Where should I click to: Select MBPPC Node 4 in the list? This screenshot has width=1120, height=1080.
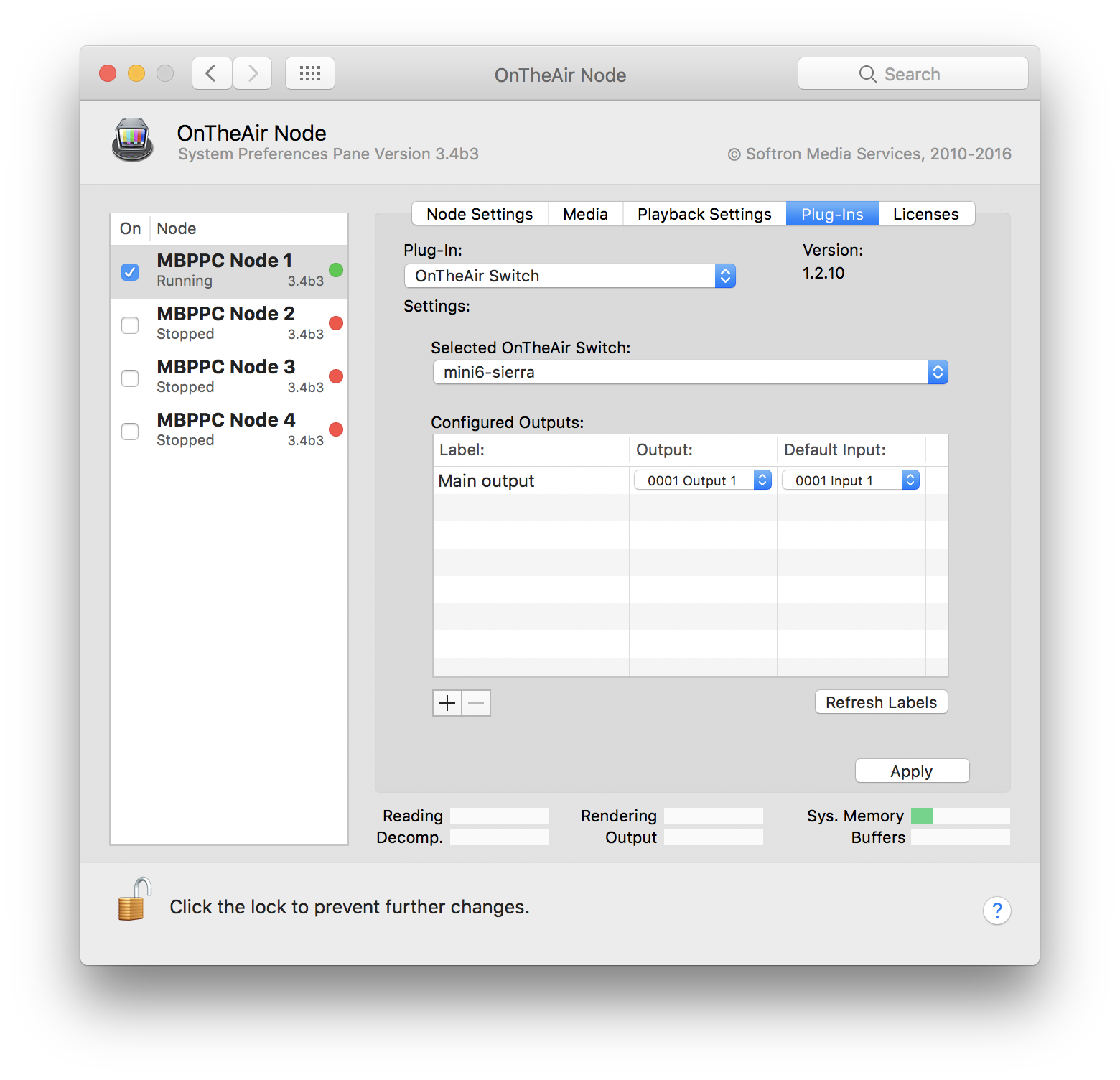click(229, 431)
